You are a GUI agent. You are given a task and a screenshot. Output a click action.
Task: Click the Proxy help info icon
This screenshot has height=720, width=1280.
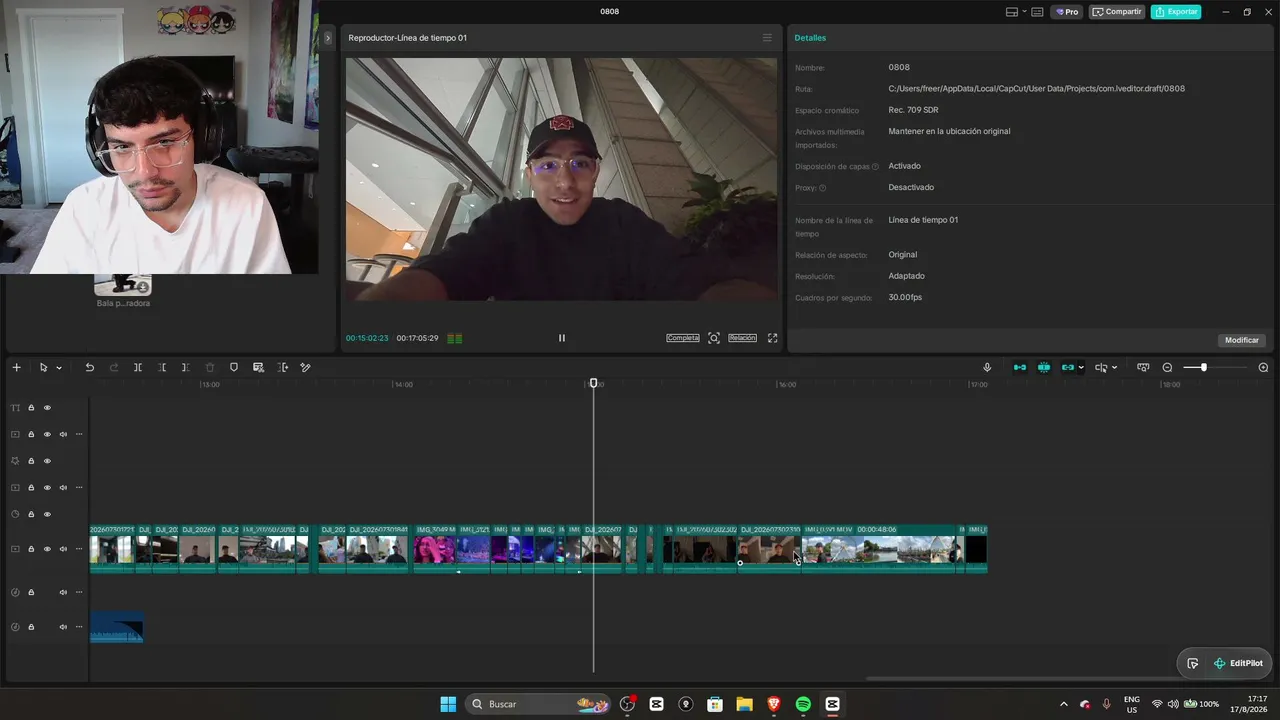click(823, 188)
